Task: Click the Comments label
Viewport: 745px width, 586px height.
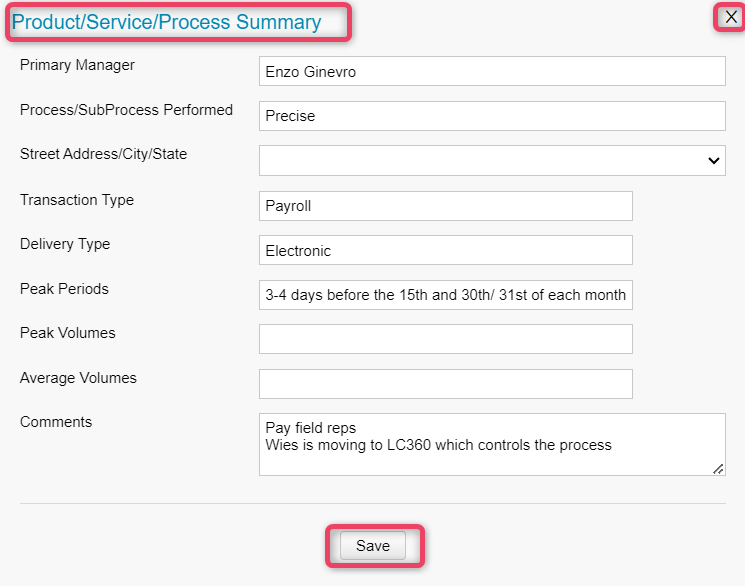Action: (x=56, y=422)
